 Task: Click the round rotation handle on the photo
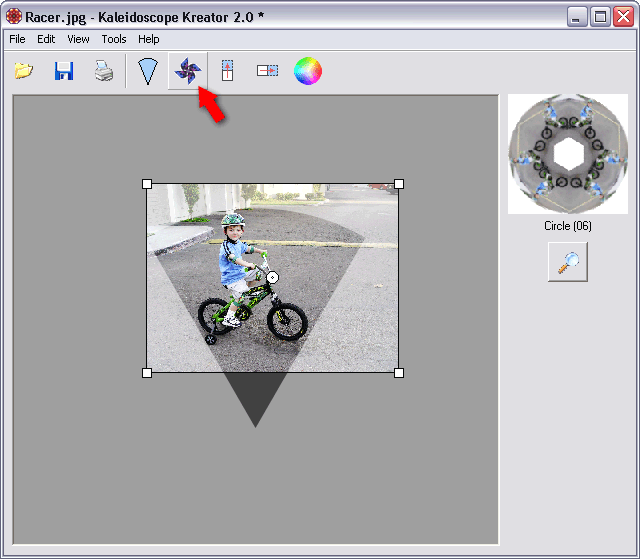point(273,277)
